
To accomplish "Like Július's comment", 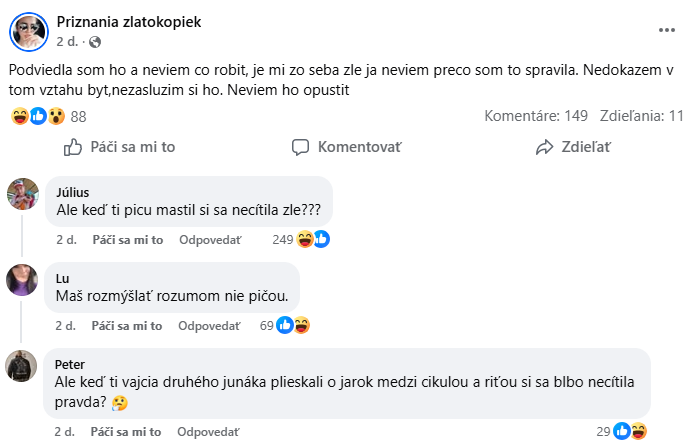I will click(x=127, y=240).
